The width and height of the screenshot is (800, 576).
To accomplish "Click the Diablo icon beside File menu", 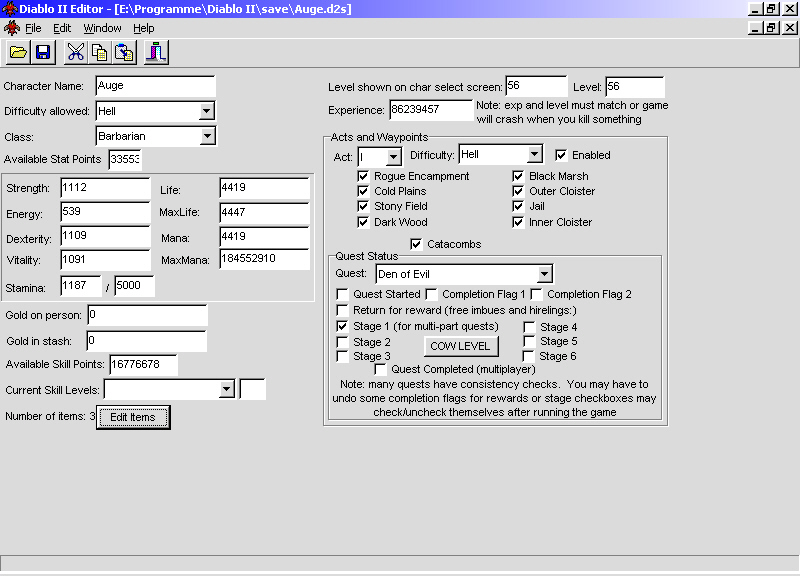I will [x=11, y=28].
